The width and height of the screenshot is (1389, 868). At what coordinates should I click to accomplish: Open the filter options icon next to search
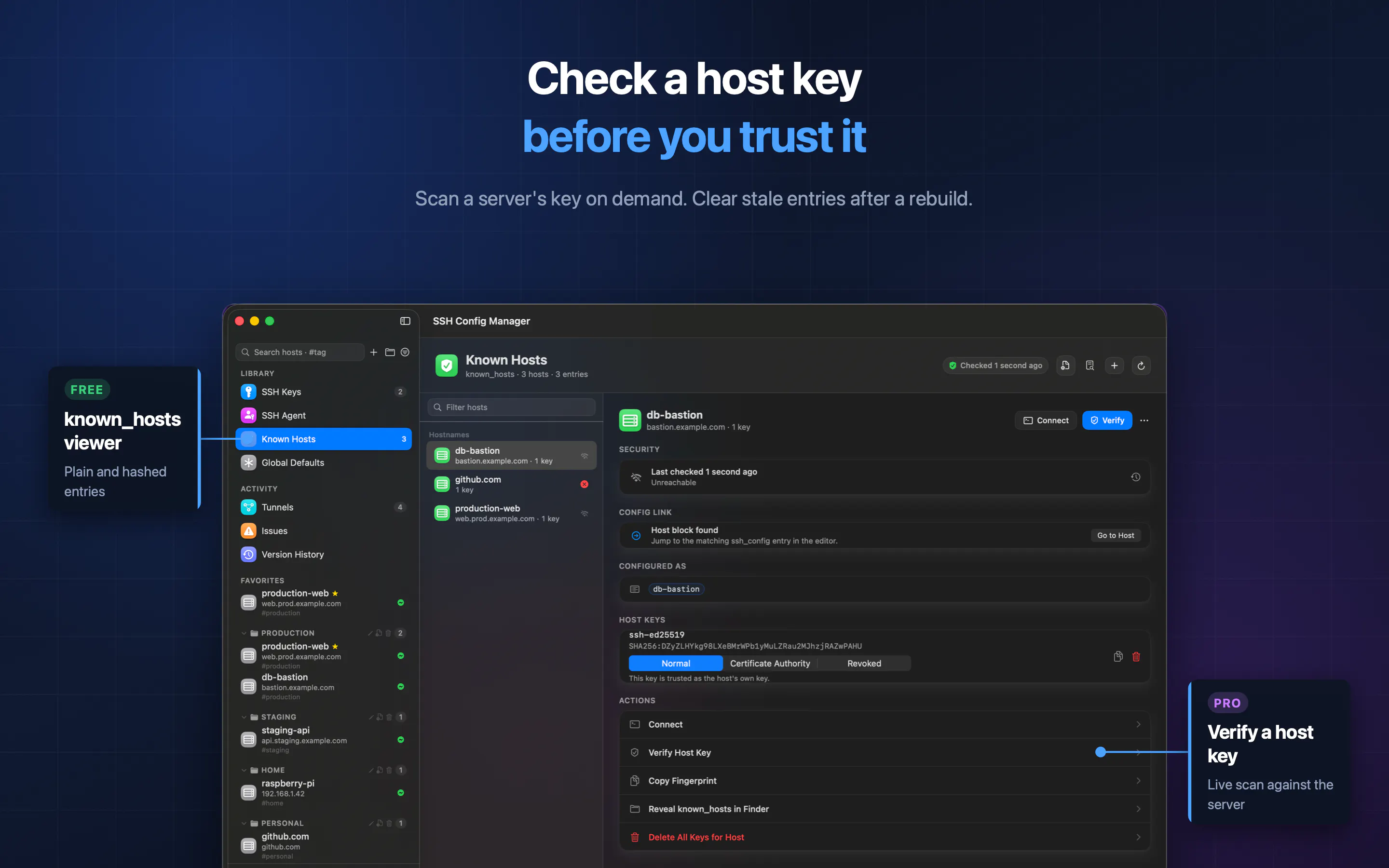point(405,352)
